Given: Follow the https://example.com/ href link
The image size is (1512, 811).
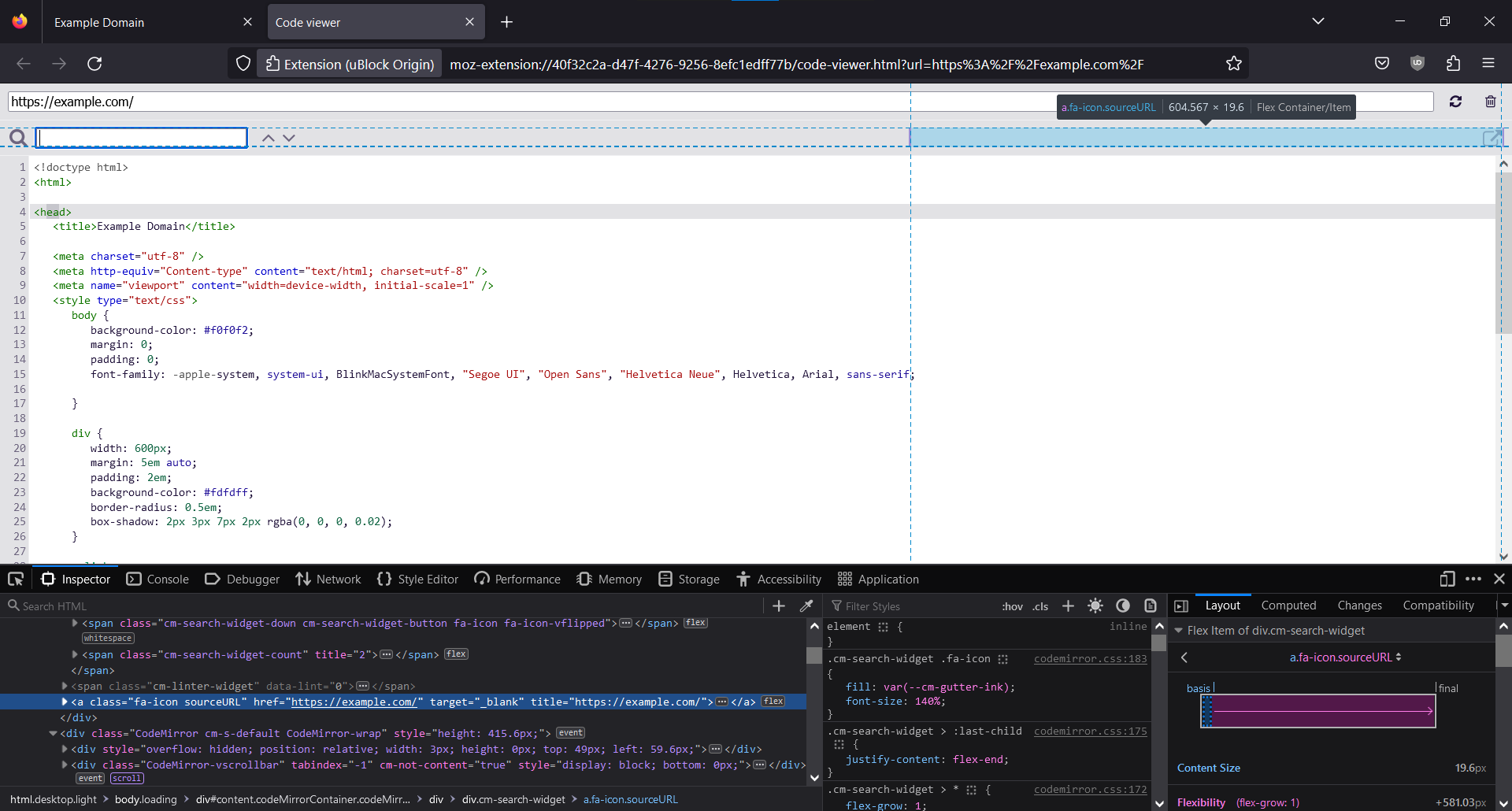Looking at the screenshot, I should click(x=354, y=702).
